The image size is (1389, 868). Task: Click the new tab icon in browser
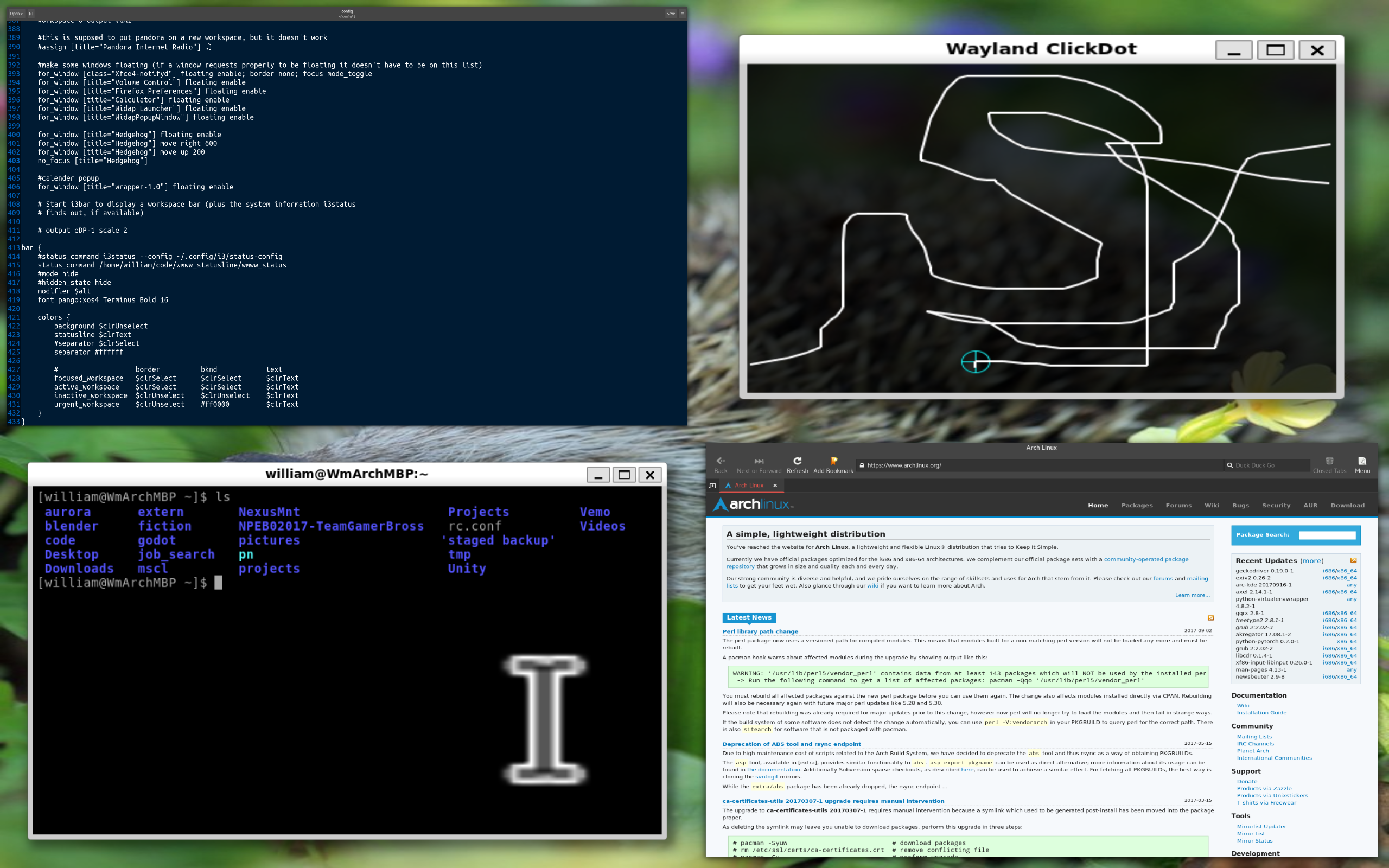coord(713,486)
